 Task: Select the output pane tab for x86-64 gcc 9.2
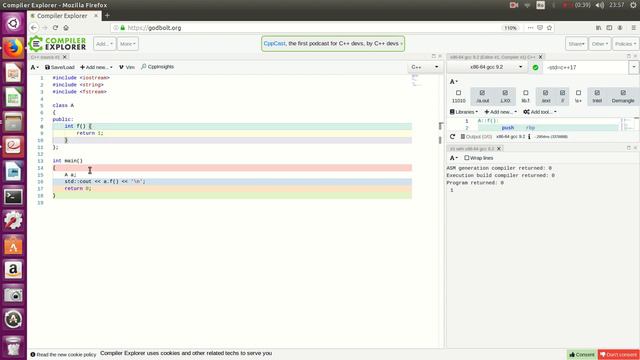472,149
